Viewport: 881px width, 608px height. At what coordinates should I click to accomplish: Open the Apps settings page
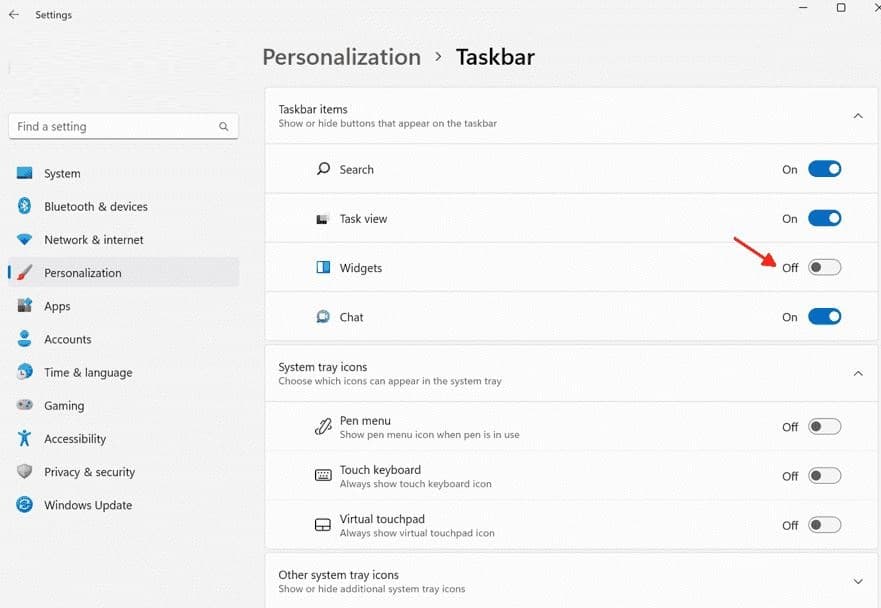(57, 306)
